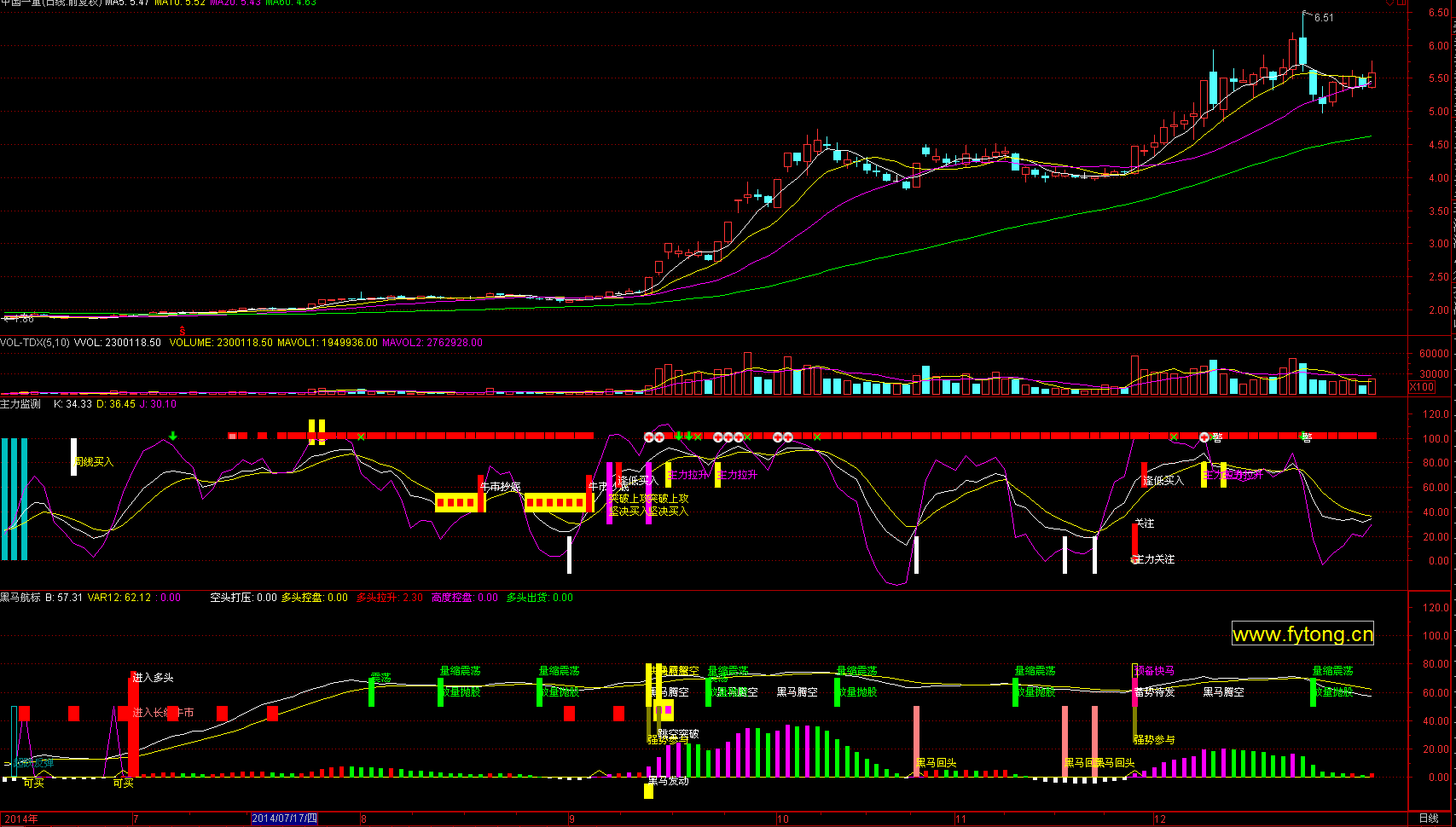Select the MA10: 5.52 indicator label
The height and width of the screenshot is (827, 1456).
pos(180,3)
